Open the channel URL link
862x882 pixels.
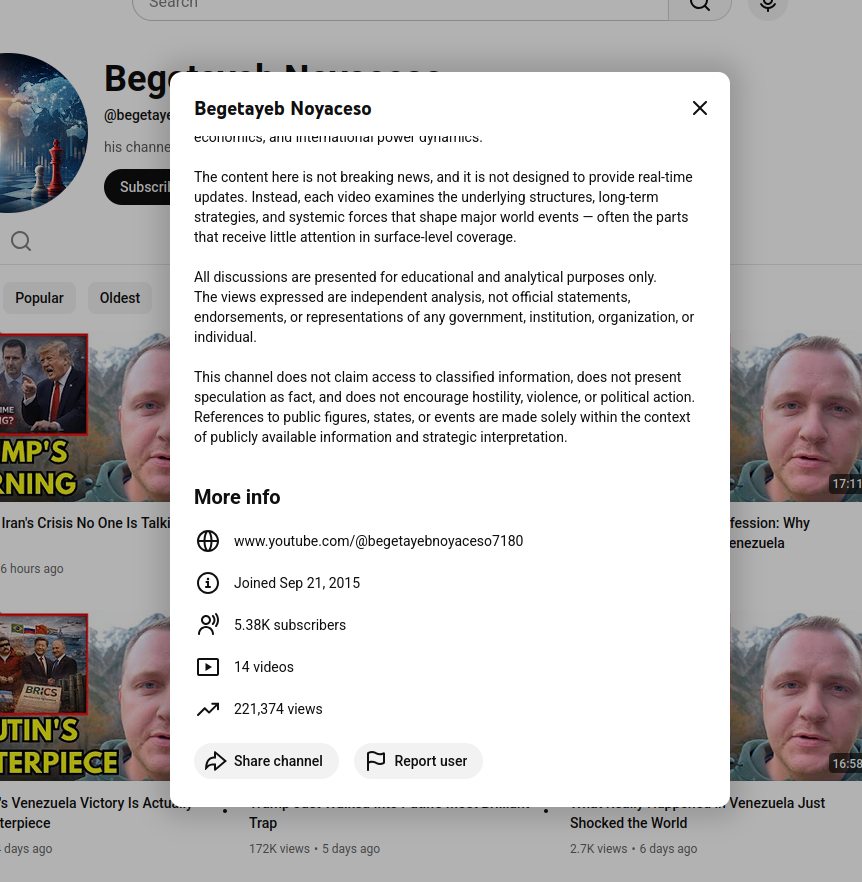point(378,541)
